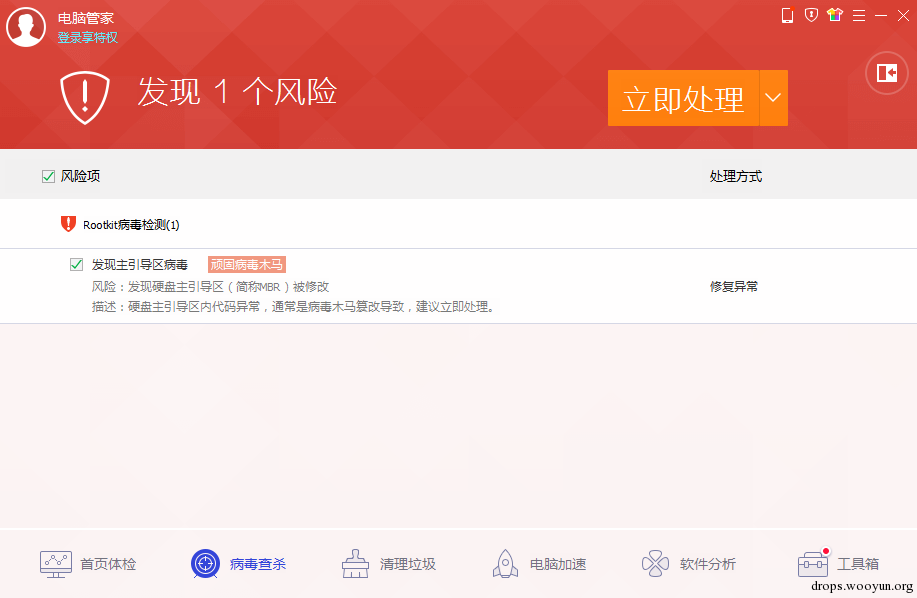Open the hamburger main menu

coord(857,15)
